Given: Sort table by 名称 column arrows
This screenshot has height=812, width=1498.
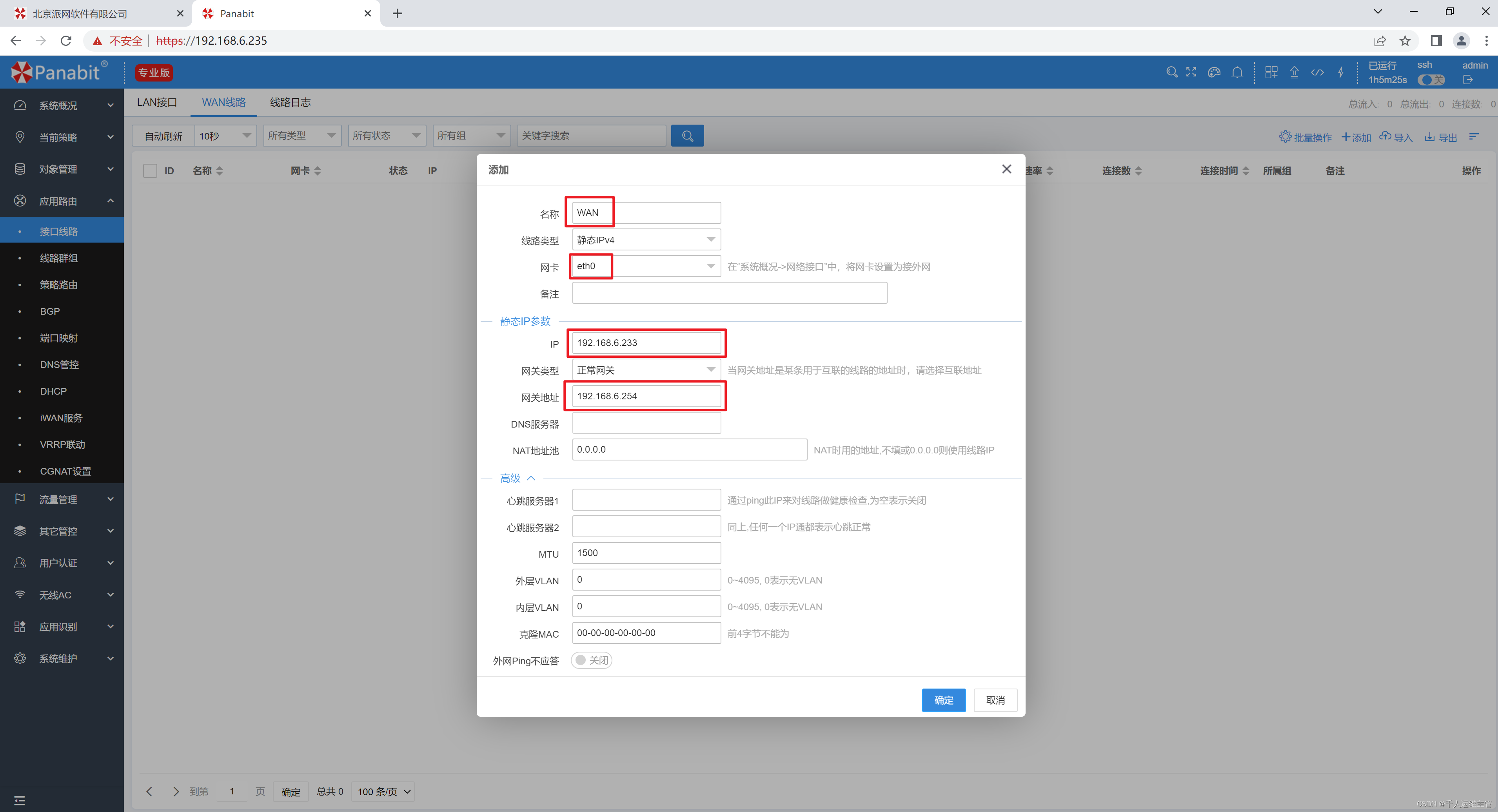Looking at the screenshot, I should click(219, 171).
